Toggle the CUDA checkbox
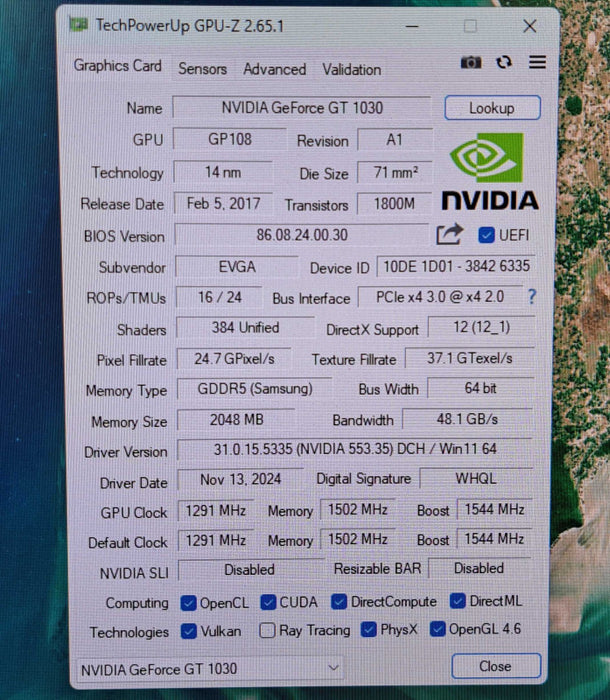Screen dimensions: 610x700 pos(268,602)
